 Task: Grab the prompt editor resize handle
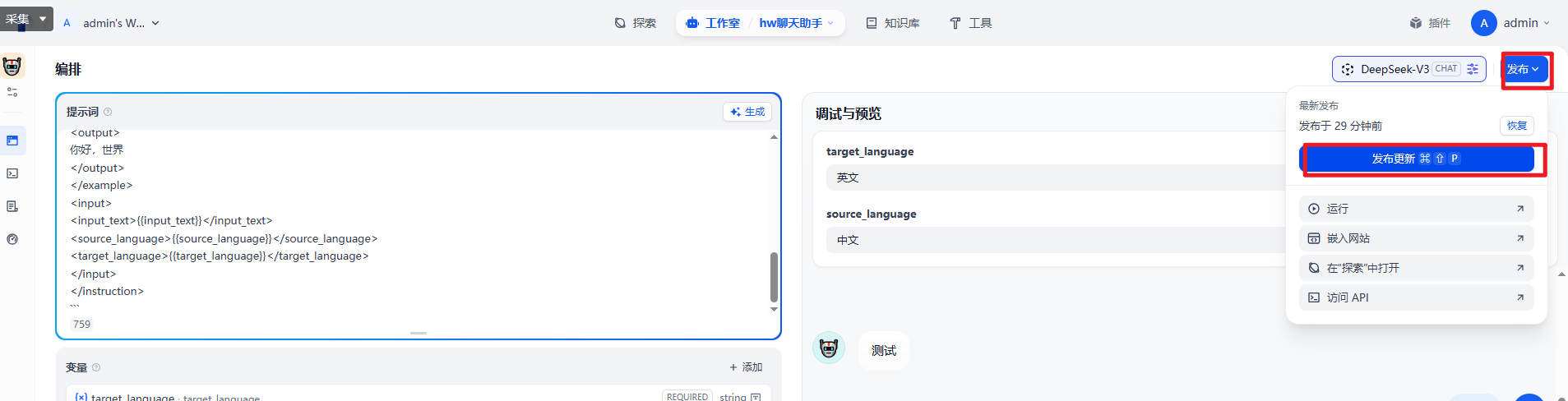point(419,333)
